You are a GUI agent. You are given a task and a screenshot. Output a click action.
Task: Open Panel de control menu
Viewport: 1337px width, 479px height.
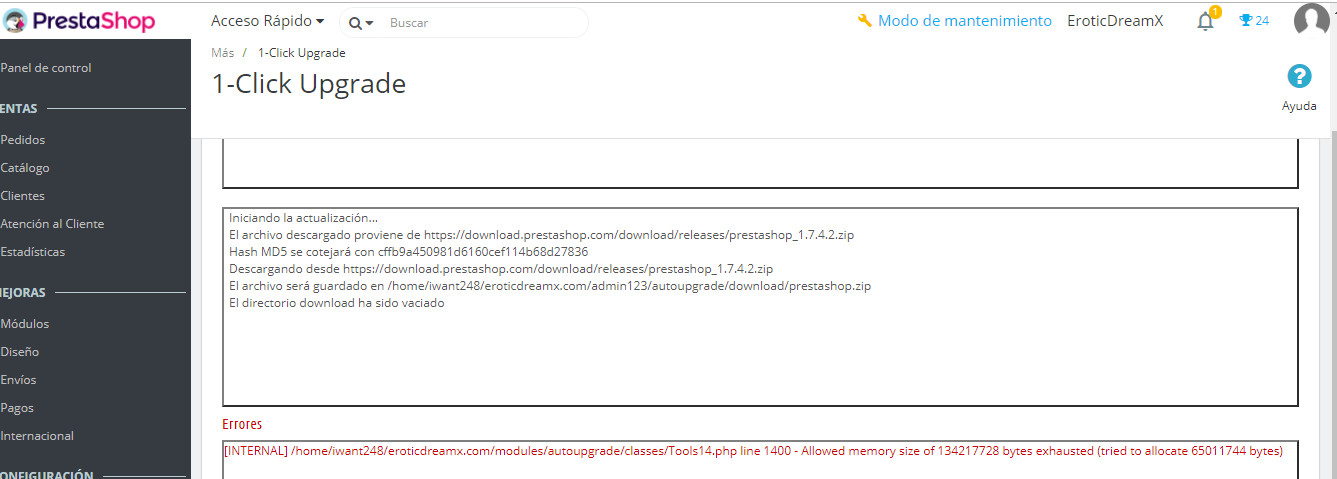[x=46, y=68]
